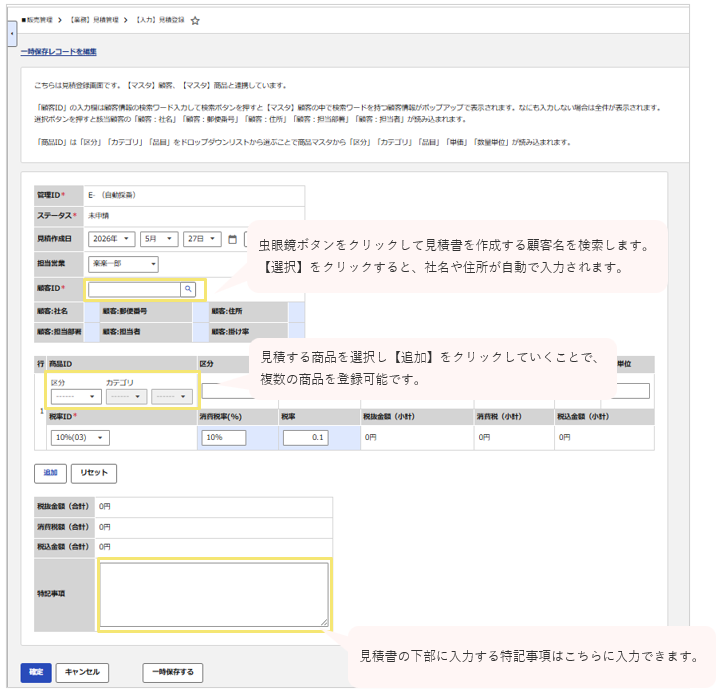Select the 0円 under 税抜金額(小計)
This screenshot has height=697, width=720.
(371, 438)
